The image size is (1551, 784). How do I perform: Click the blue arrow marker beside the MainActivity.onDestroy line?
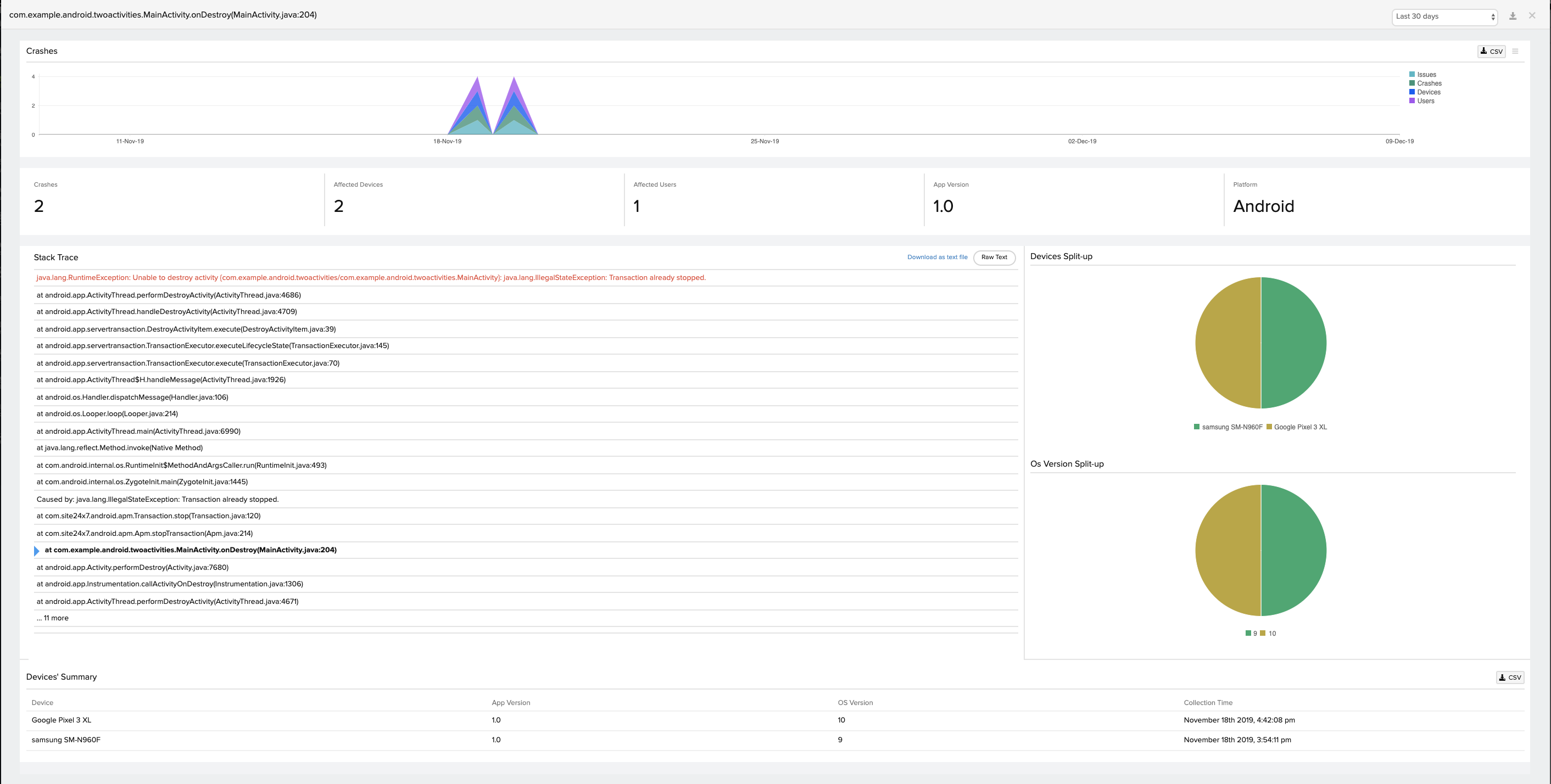pos(37,551)
